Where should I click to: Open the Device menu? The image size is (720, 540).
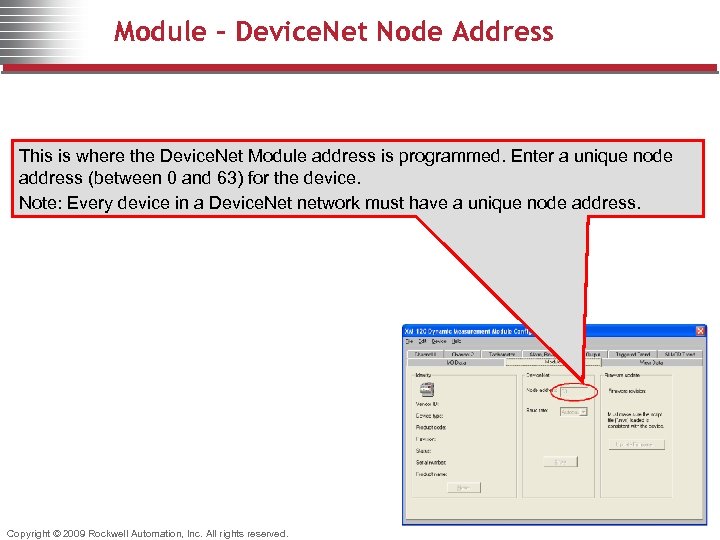pos(439,342)
